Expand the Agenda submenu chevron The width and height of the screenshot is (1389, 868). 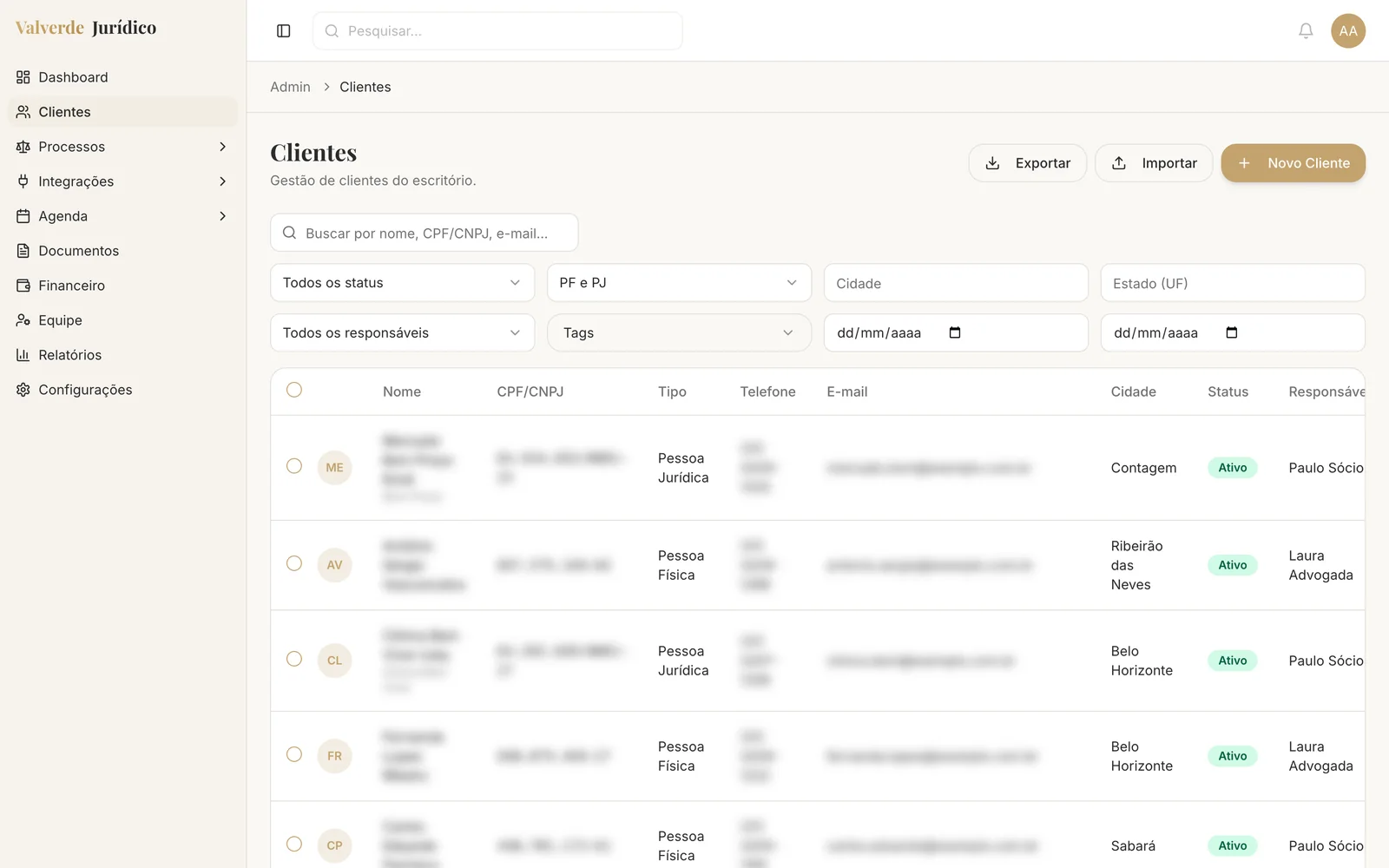[223, 216]
